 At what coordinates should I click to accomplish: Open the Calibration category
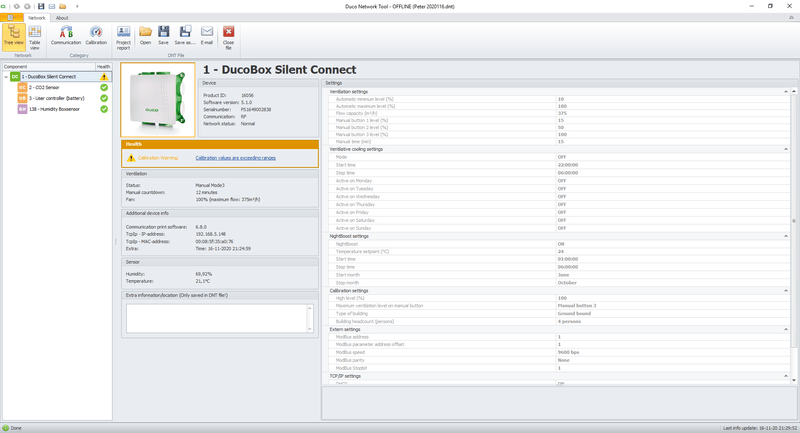[x=96, y=36]
